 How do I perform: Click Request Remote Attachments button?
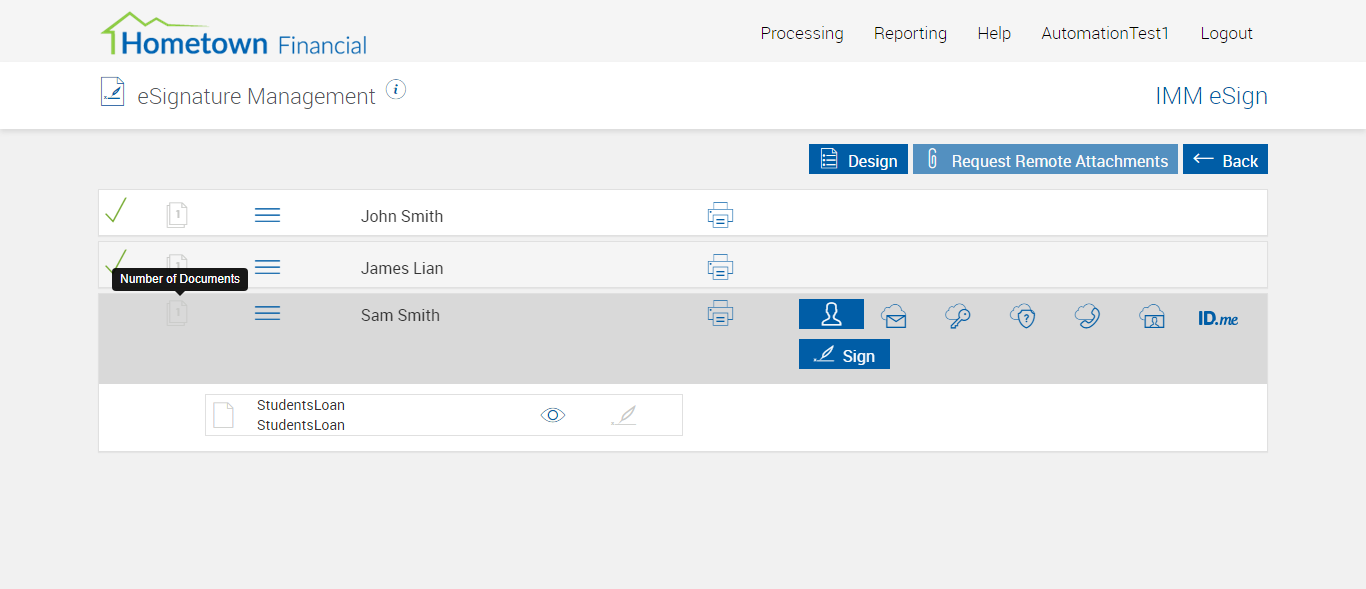click(1045, 160)
